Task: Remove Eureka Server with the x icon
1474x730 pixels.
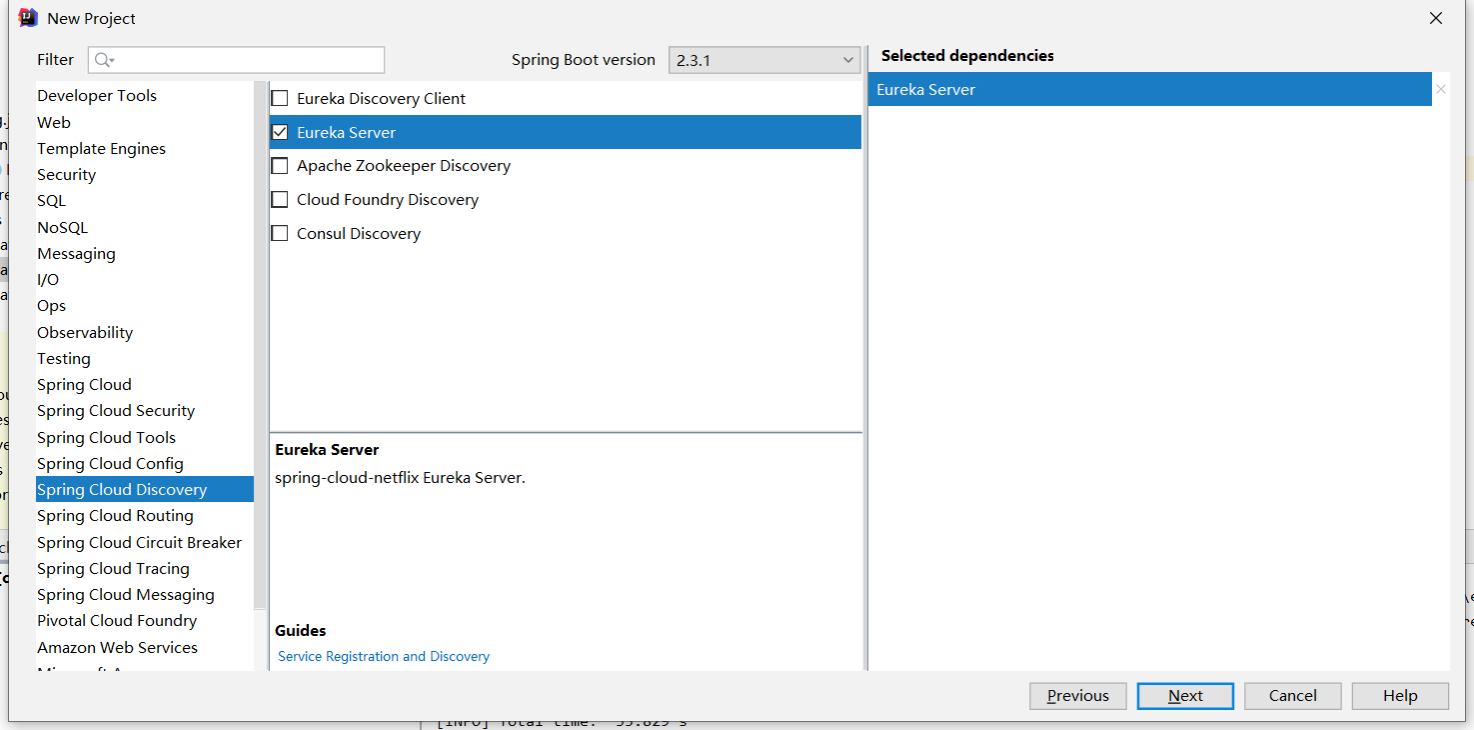Action: [1441, 90]
